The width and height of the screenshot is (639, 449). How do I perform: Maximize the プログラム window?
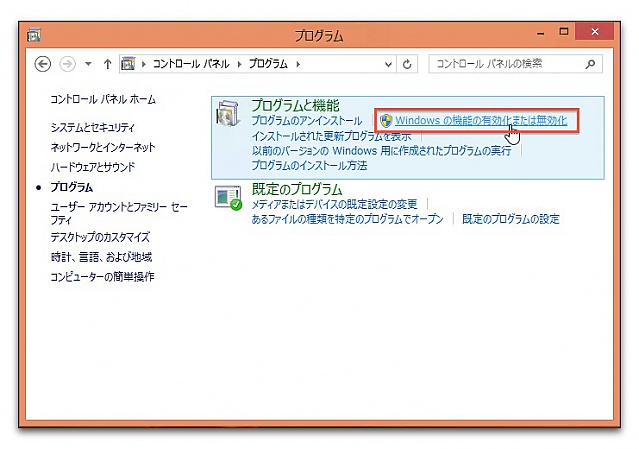click(x=564, y=32)
